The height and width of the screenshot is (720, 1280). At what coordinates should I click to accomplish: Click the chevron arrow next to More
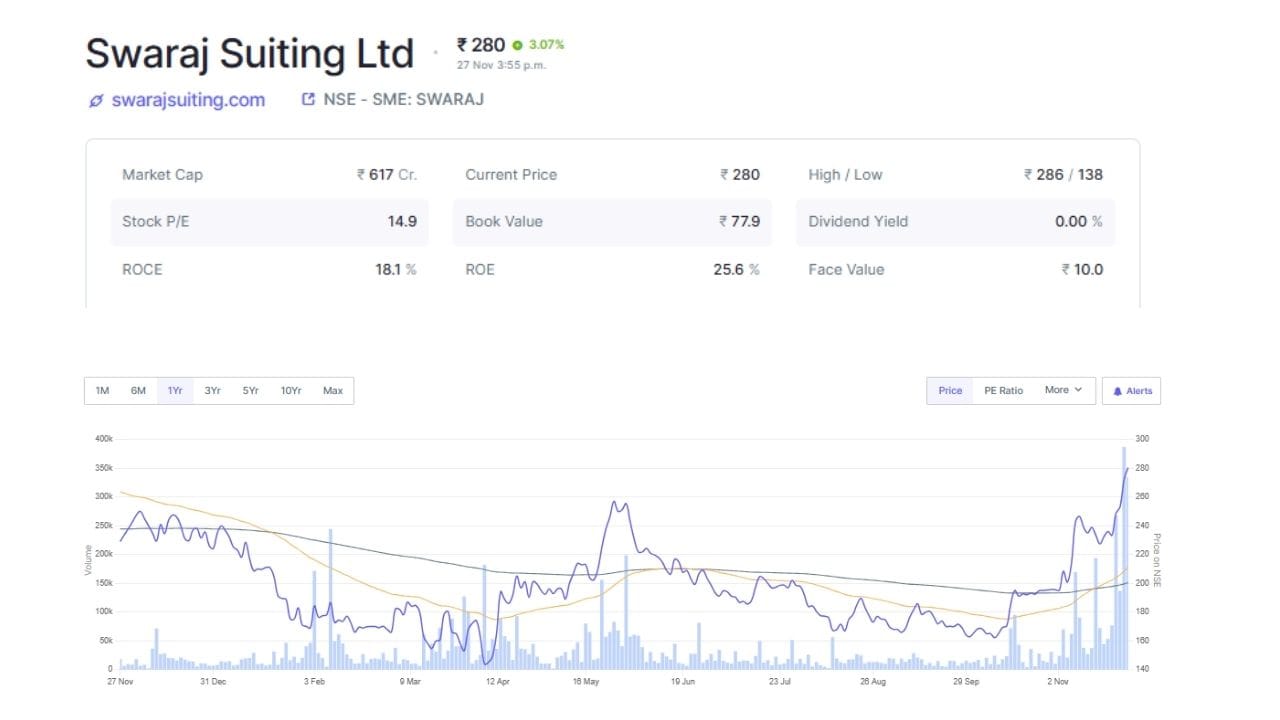[1078, 390]
